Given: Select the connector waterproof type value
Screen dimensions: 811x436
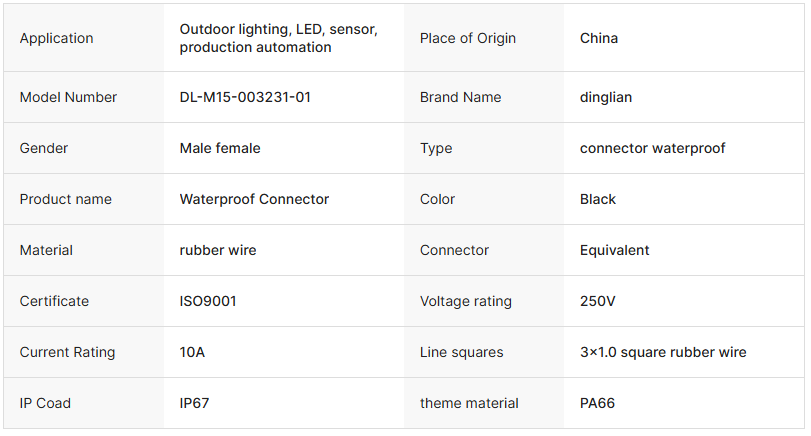Looking at the screenshot, I should coord(652,148).
